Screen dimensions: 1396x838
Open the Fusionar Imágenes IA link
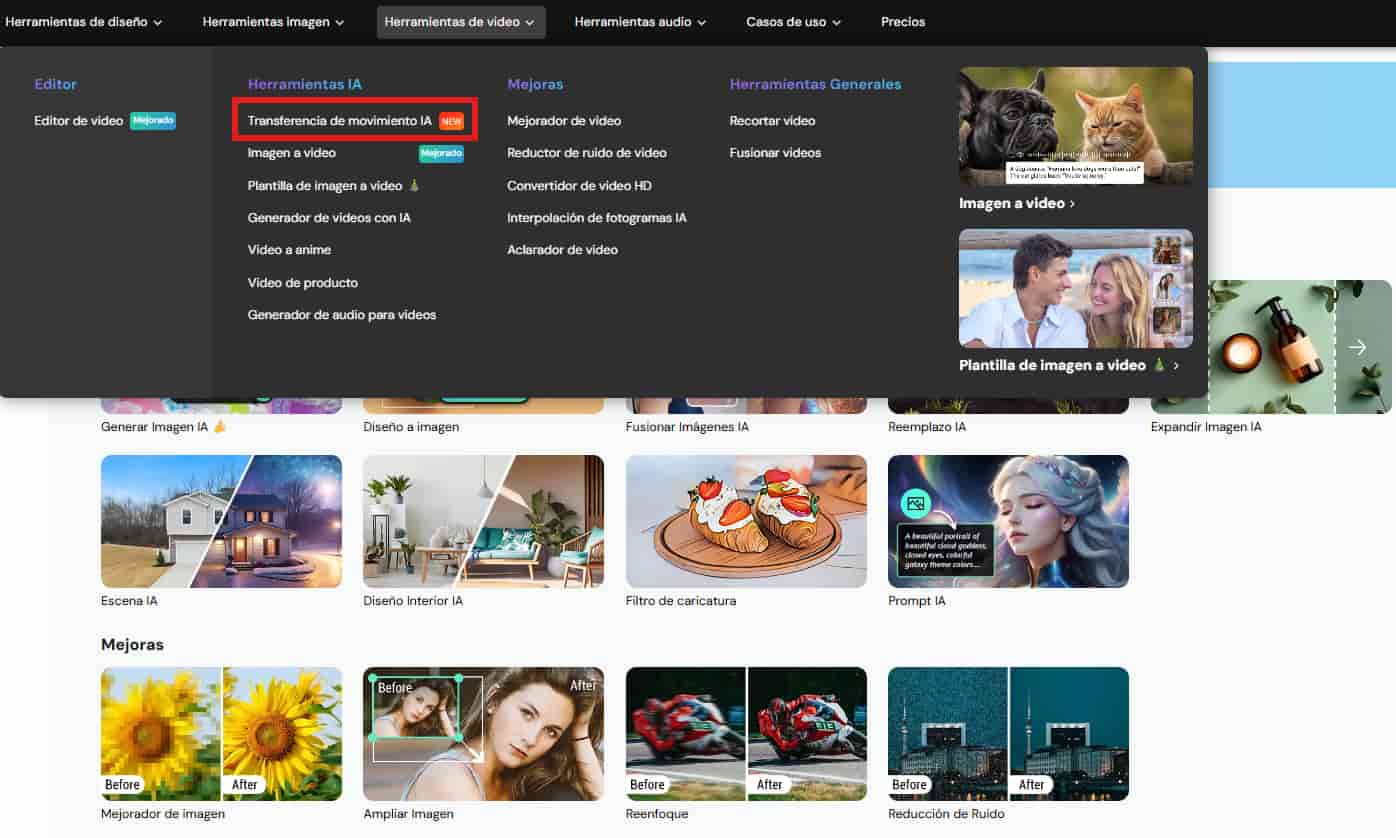coord(687,427)
